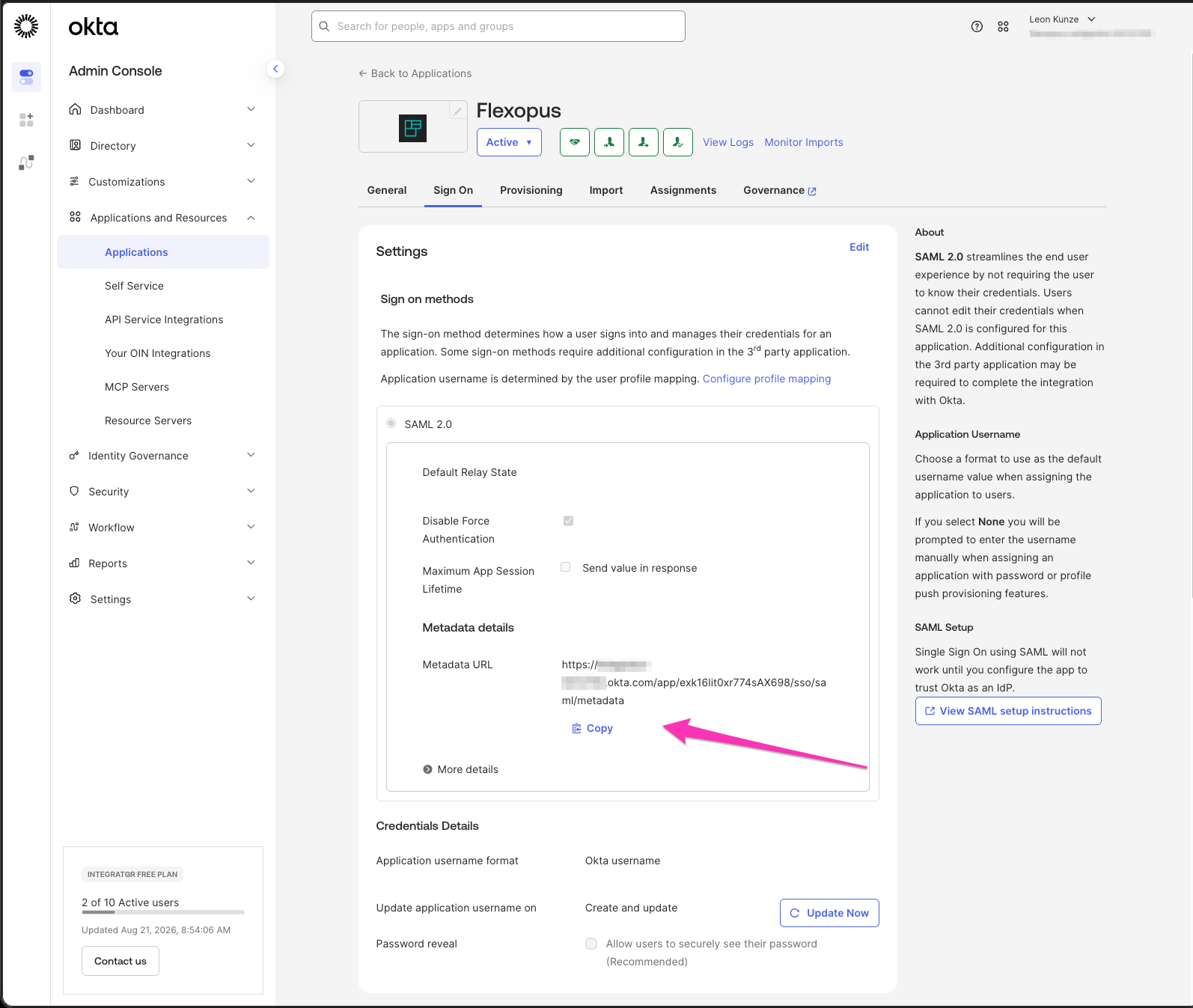
Task: Click the user icon with incoming arrow
Action: tap(609, 141)
